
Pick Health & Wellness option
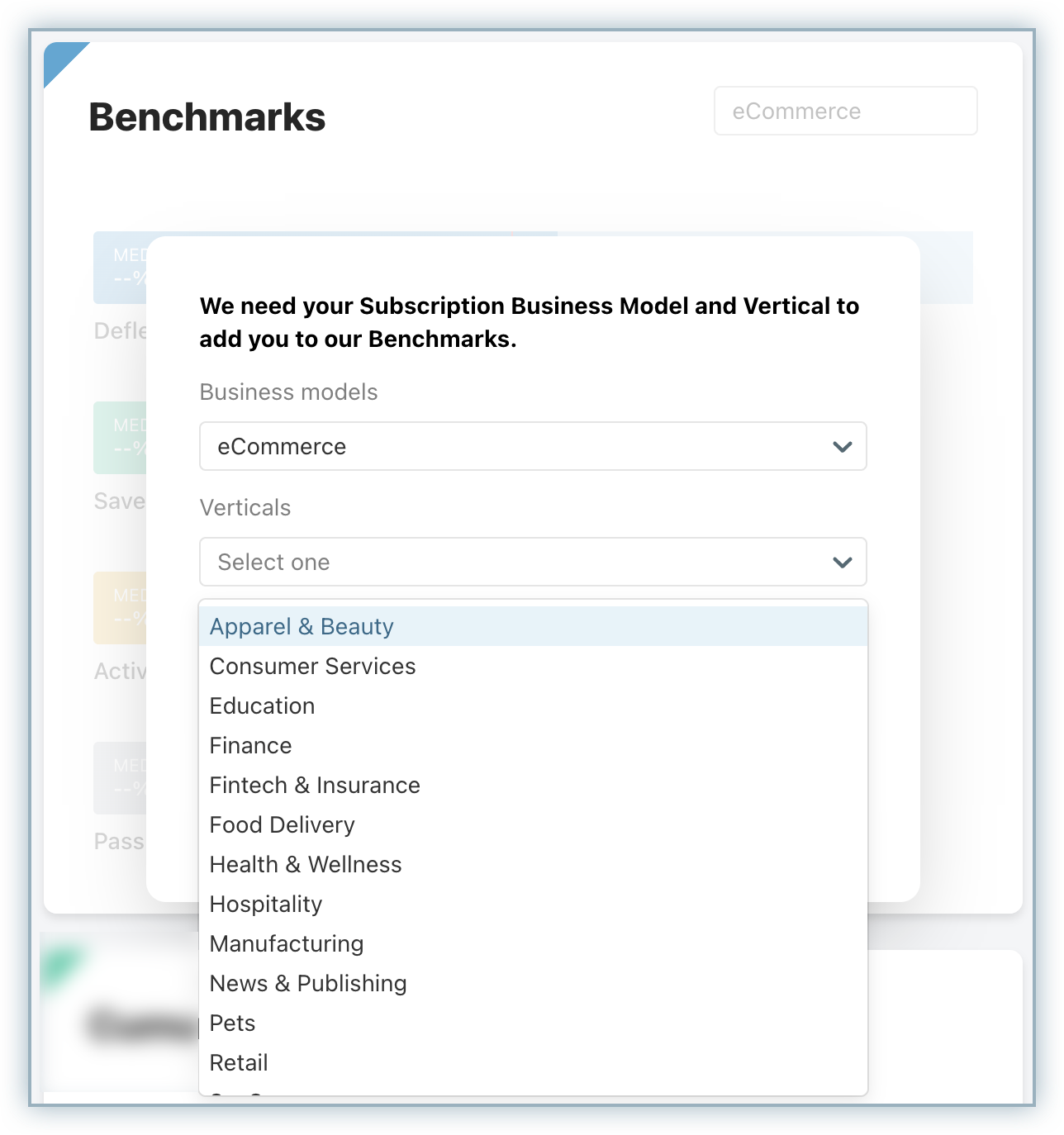pyautogui.click(x=306, y=865)
